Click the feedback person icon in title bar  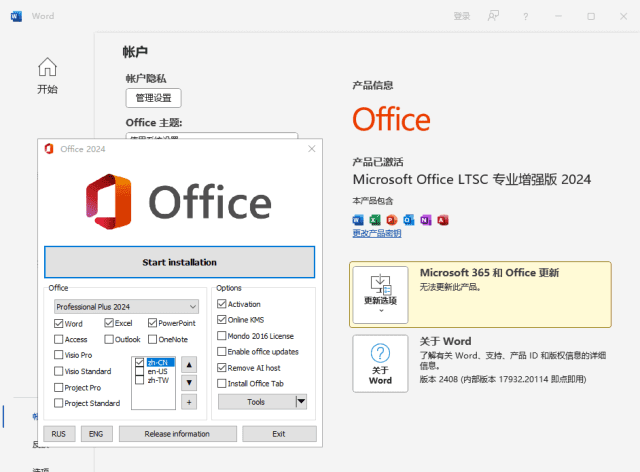click(x=493, y=16)
